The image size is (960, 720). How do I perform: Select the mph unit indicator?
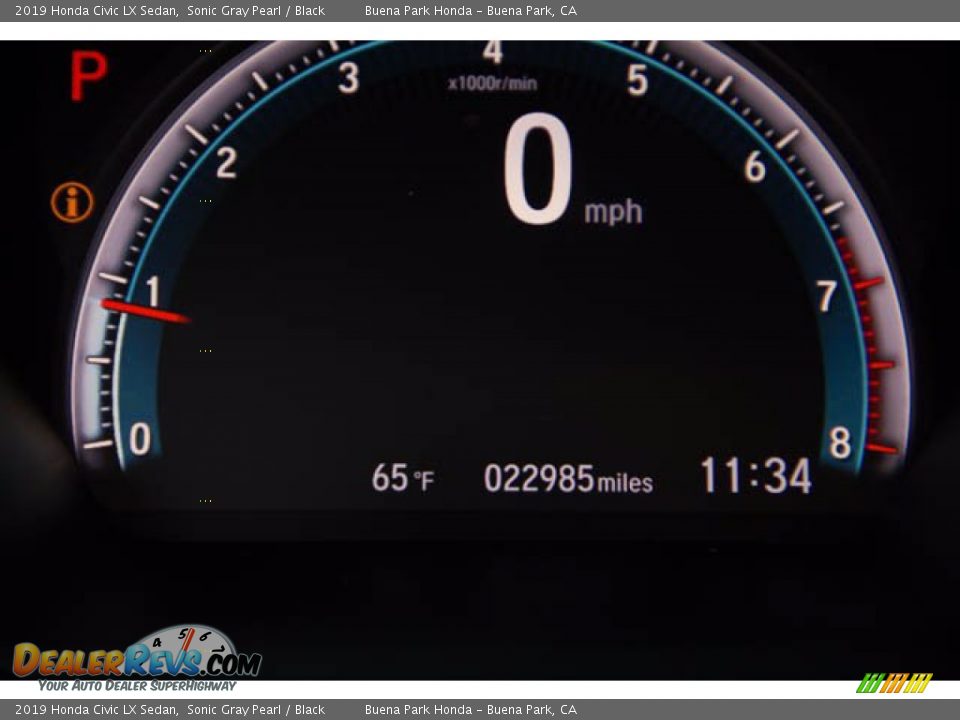pos(614,211)
